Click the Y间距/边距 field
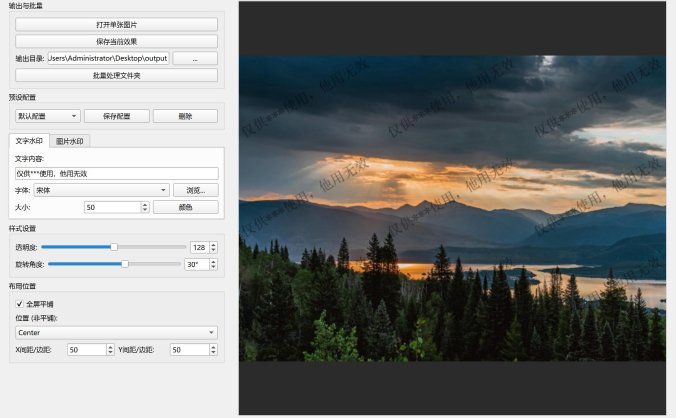This screenshot has width=676, height=418. point(190,349)
